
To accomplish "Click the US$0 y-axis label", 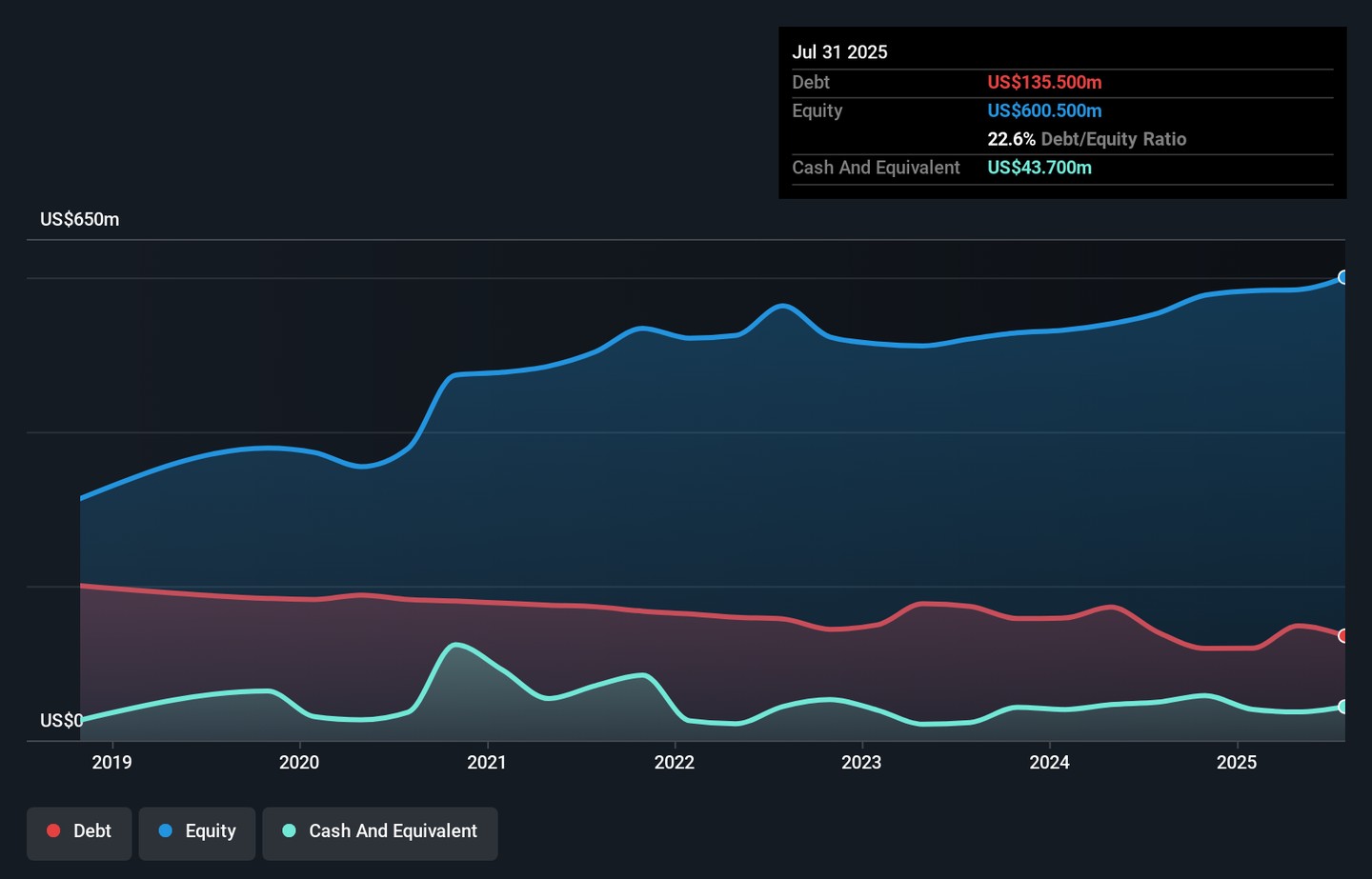I will tap(61, 720).
